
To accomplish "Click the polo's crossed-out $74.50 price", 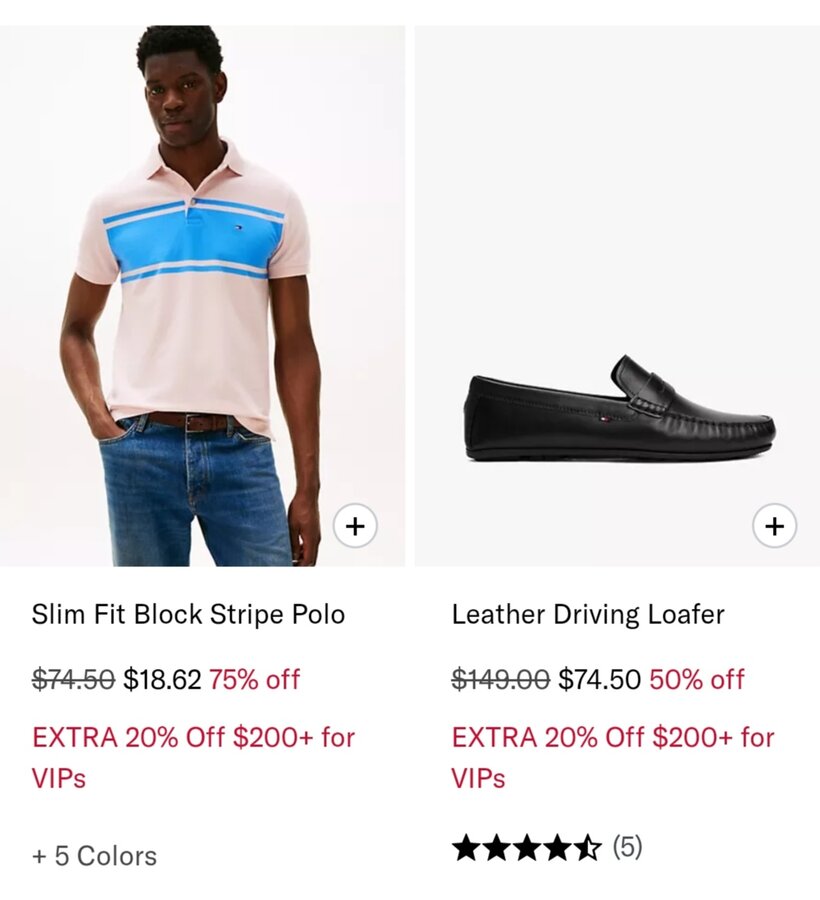I will 73,680.
